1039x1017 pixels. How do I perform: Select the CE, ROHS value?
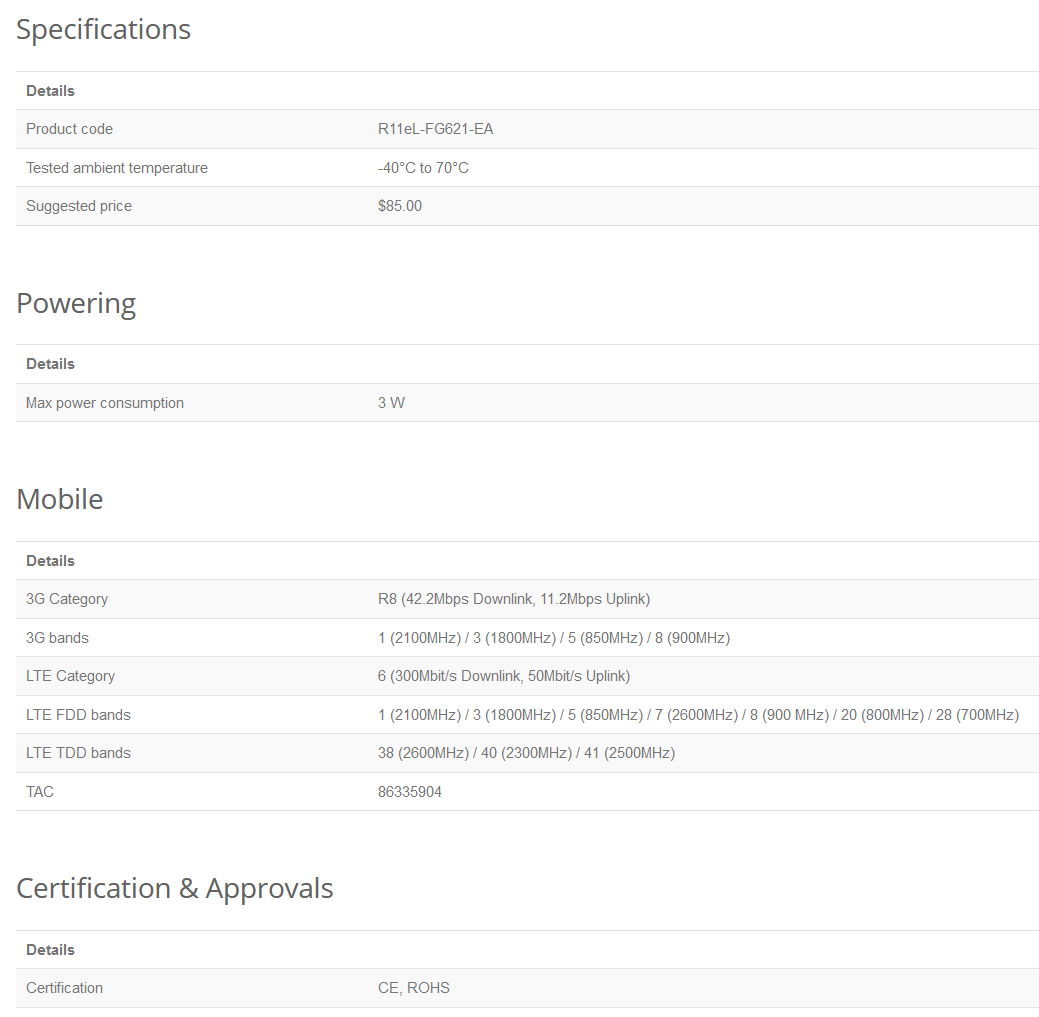click(413, 988)
